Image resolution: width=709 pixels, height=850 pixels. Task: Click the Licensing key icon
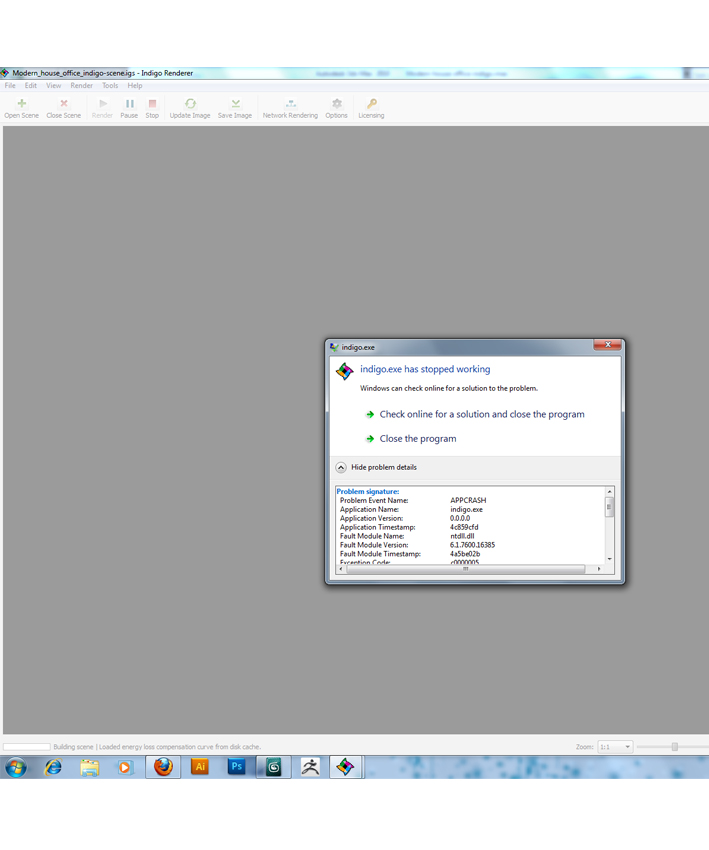tap(371, 104)
